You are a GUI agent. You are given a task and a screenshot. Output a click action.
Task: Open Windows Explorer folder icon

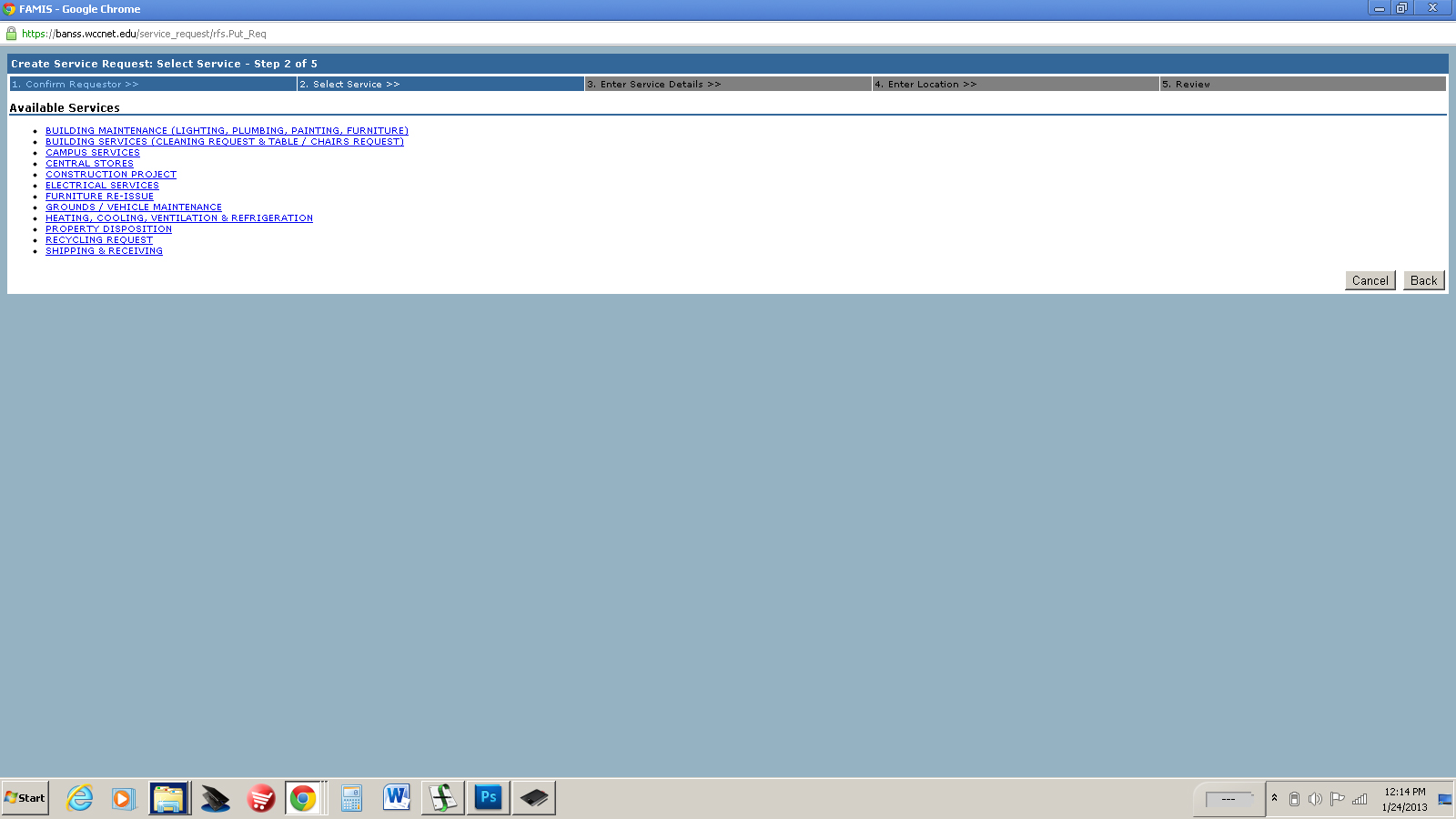169,798
